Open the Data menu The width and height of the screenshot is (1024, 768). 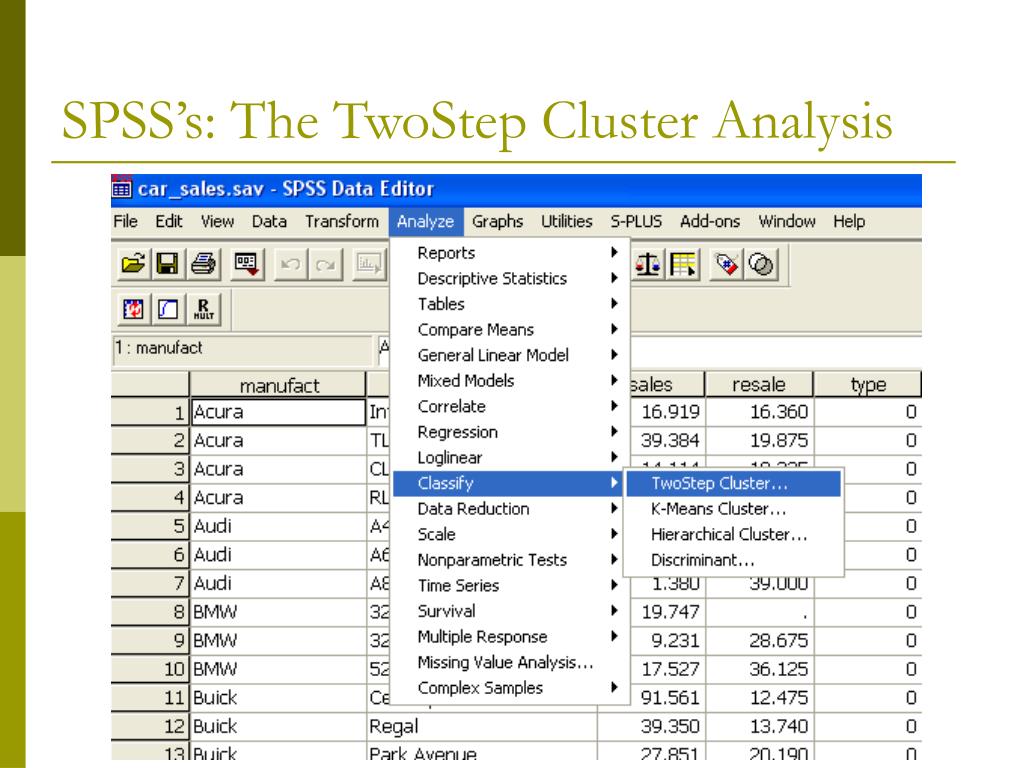(x=269, y=221)
